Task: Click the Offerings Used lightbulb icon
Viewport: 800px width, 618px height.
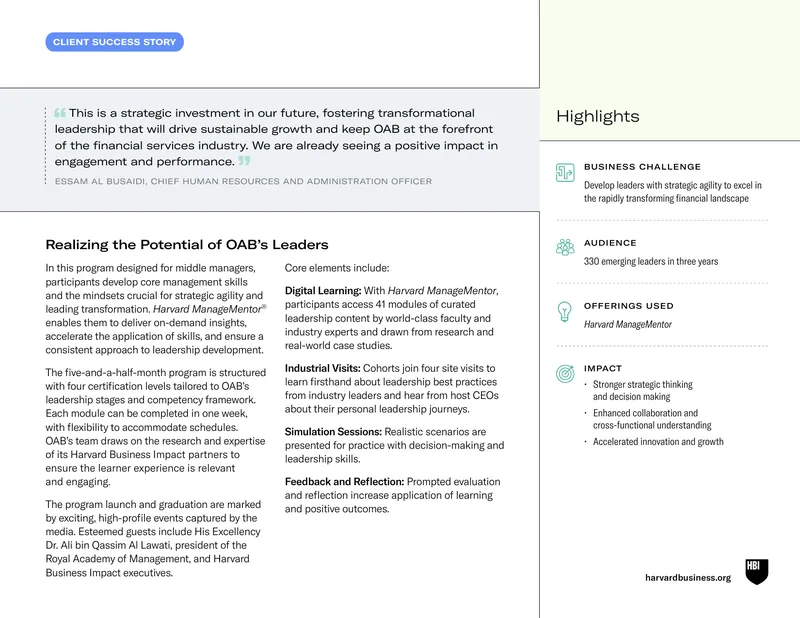Action: (x=564, y=311)
